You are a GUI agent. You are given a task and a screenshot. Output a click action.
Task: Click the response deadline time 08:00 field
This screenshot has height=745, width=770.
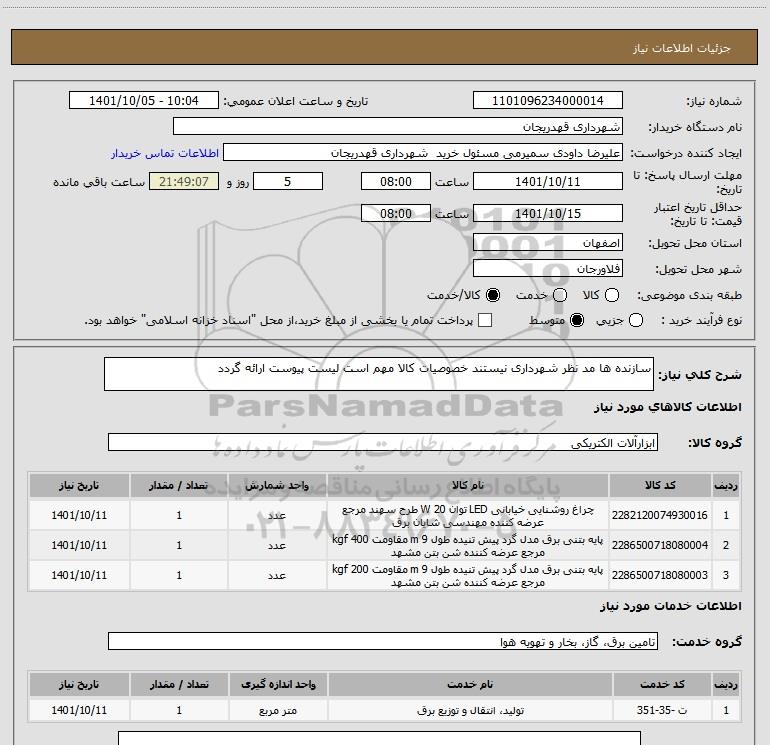[396, 182]
